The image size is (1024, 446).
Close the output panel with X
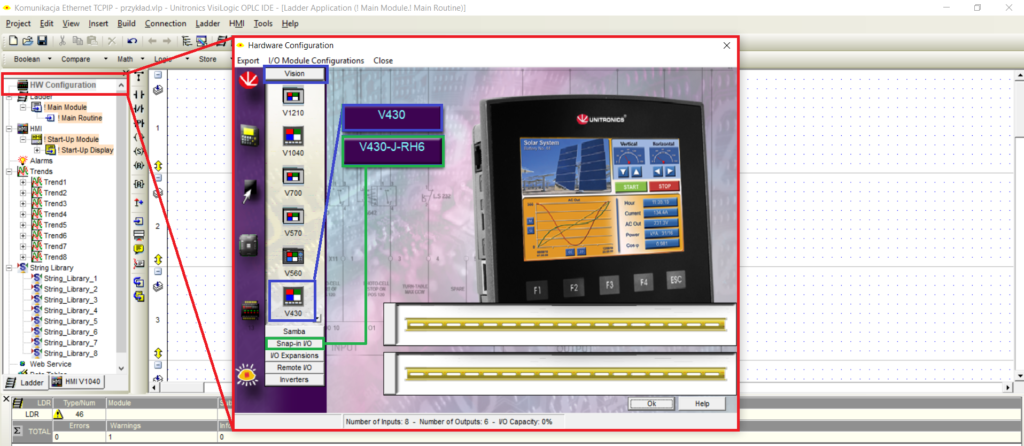(7, 398)
